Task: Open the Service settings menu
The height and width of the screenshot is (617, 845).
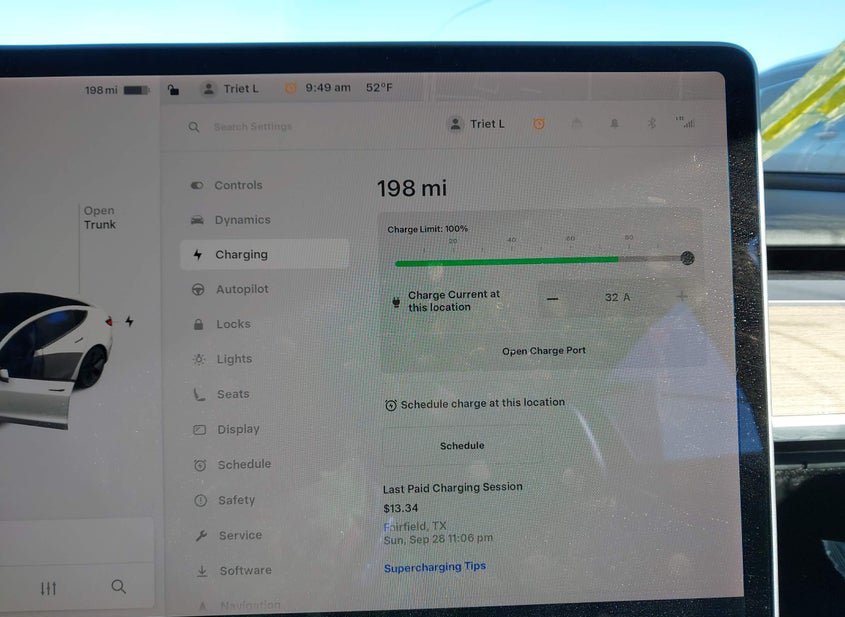Action: click(240, 535)
